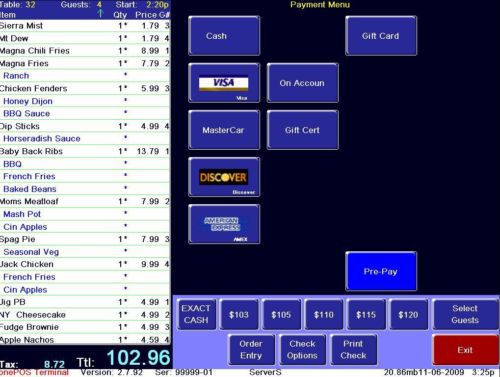This screenshot has width=500, height=377.
Task: Tender EXACT CASH amount
Action: click(196, 314)
